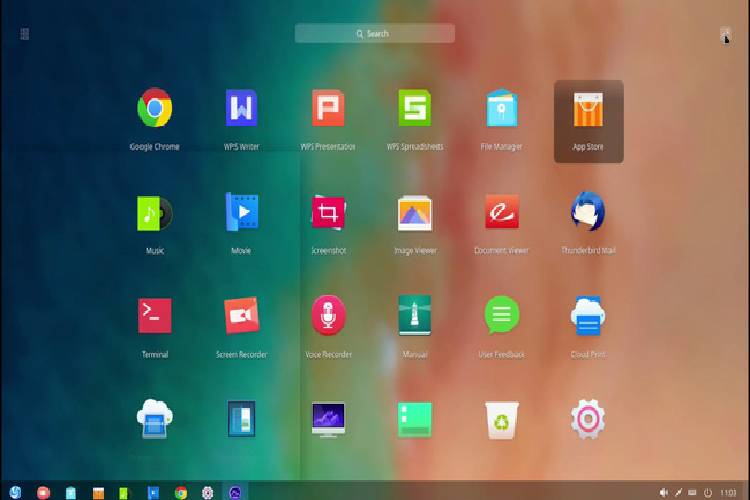Click the Search field at top
The image size is (750, 500).
[375, 33]
